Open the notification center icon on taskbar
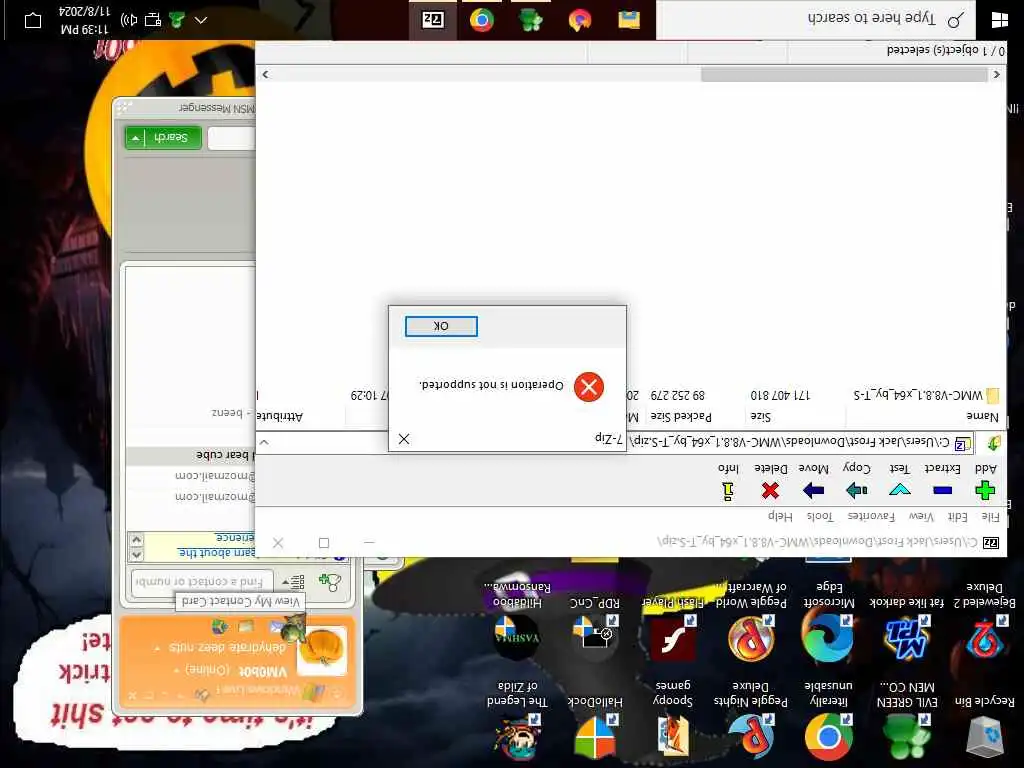 click(33, 20)
